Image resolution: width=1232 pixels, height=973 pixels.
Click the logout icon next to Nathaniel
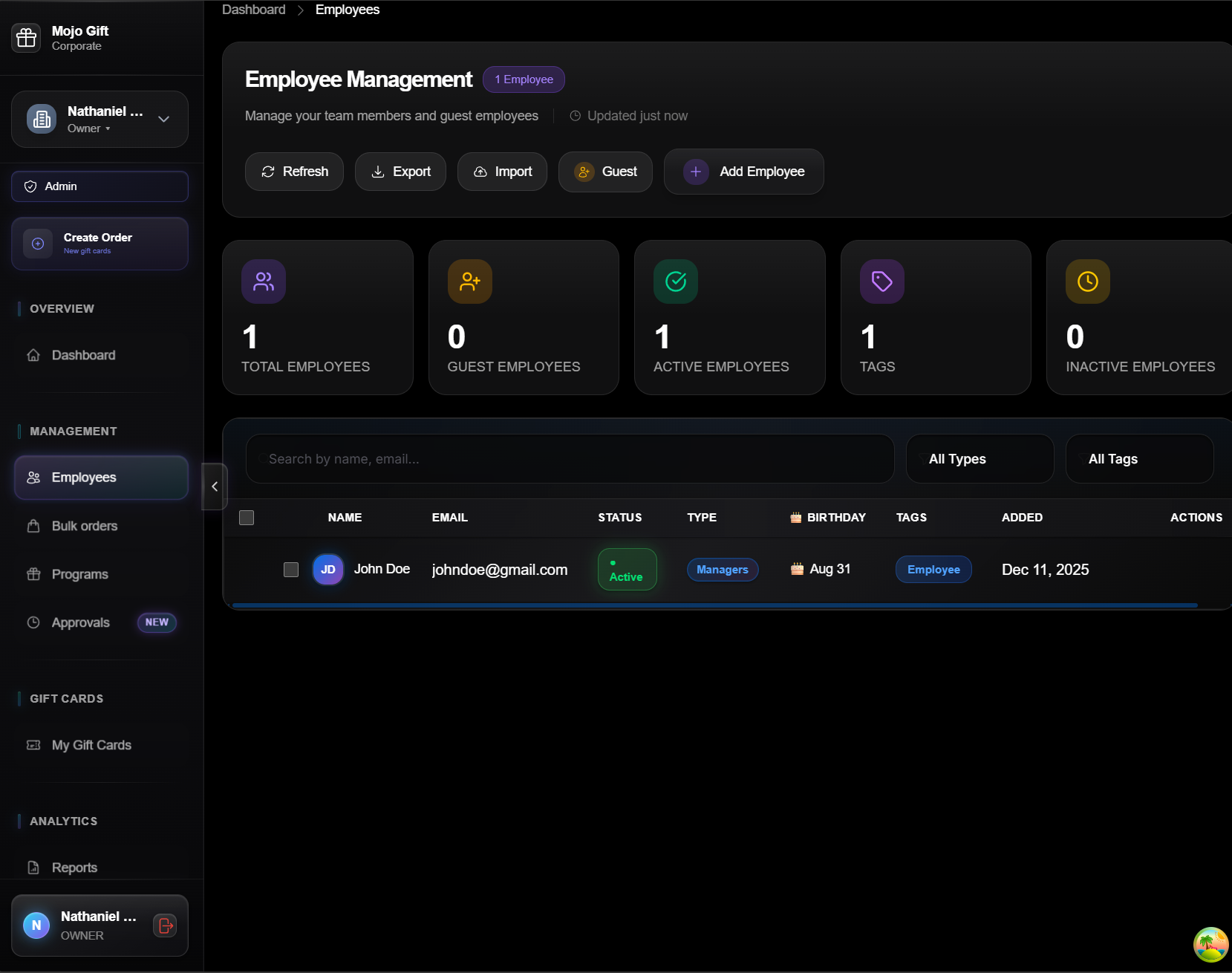165,925
